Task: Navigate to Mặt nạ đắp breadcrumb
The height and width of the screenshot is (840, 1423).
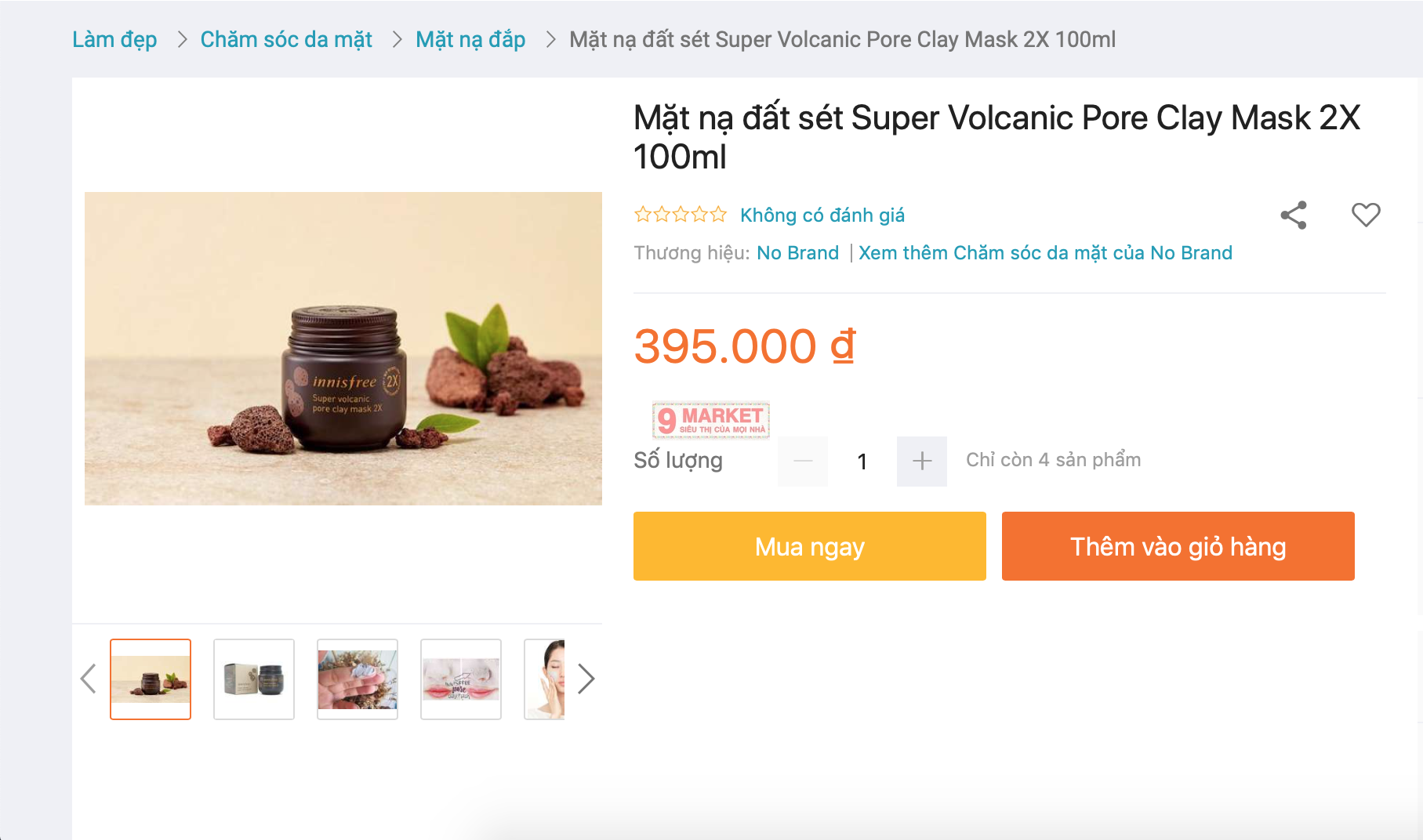Action: (x=470, y=39)
